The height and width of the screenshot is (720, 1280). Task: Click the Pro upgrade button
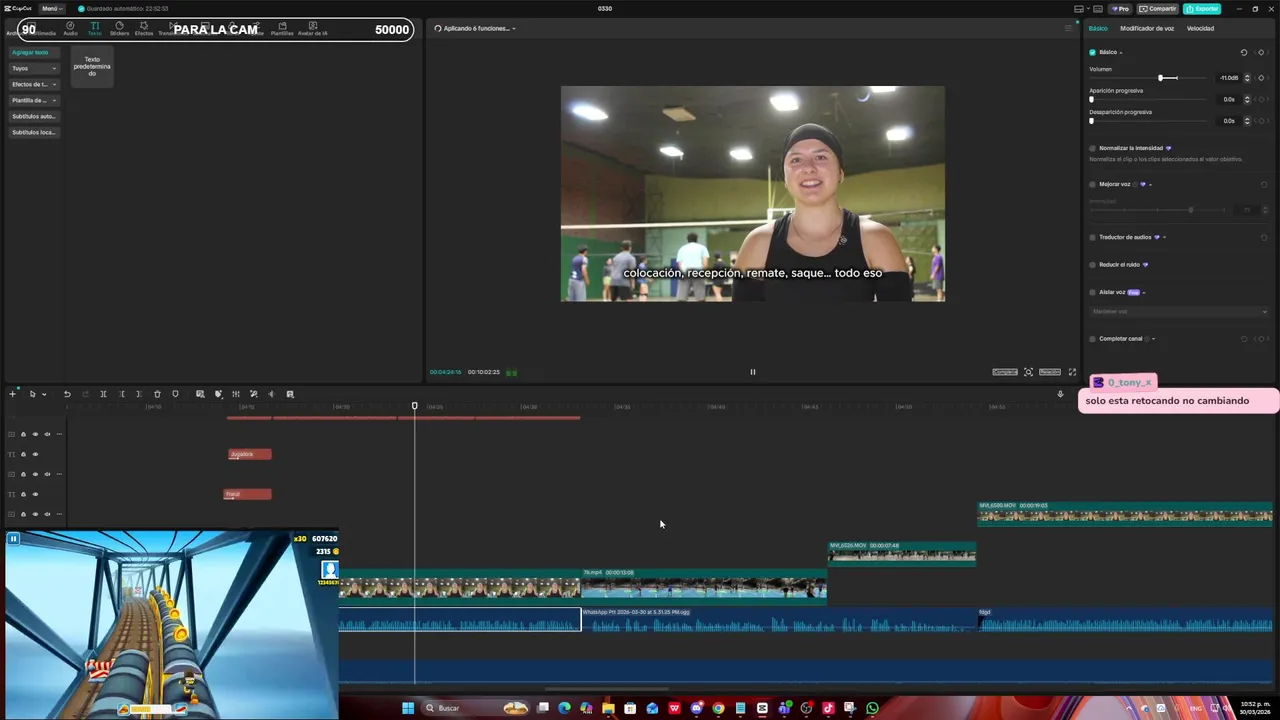(x=1119, y=8)
